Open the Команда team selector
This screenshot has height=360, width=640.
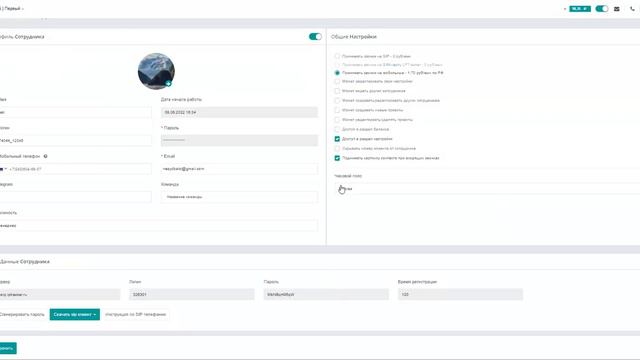coord(239,197)
